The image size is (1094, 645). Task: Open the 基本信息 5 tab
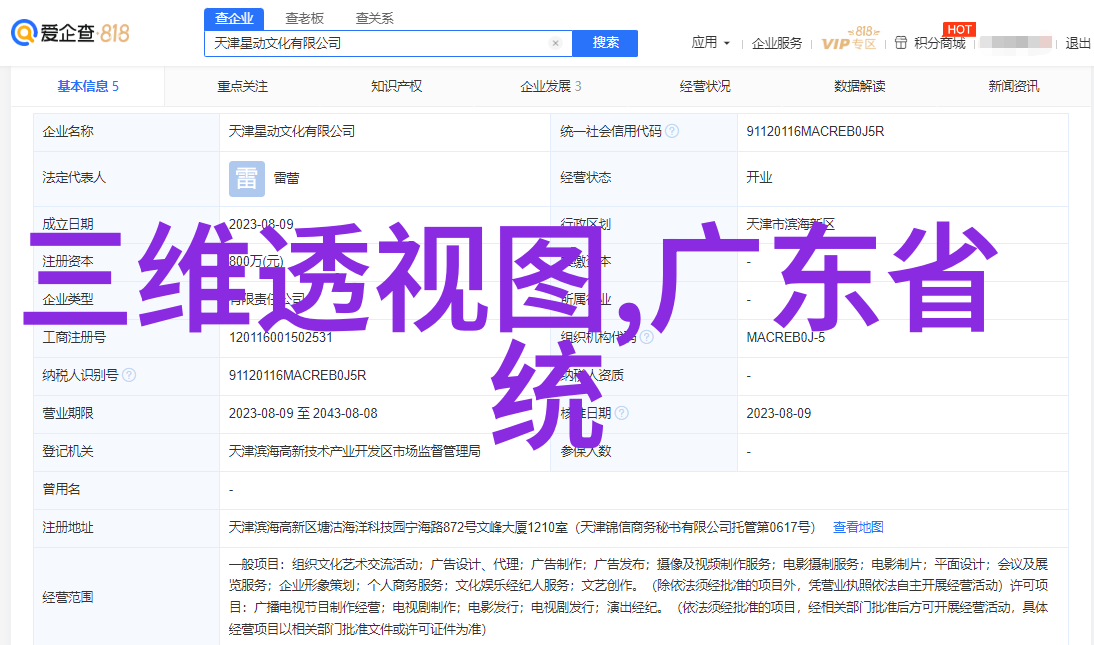(x=88, y=86)
